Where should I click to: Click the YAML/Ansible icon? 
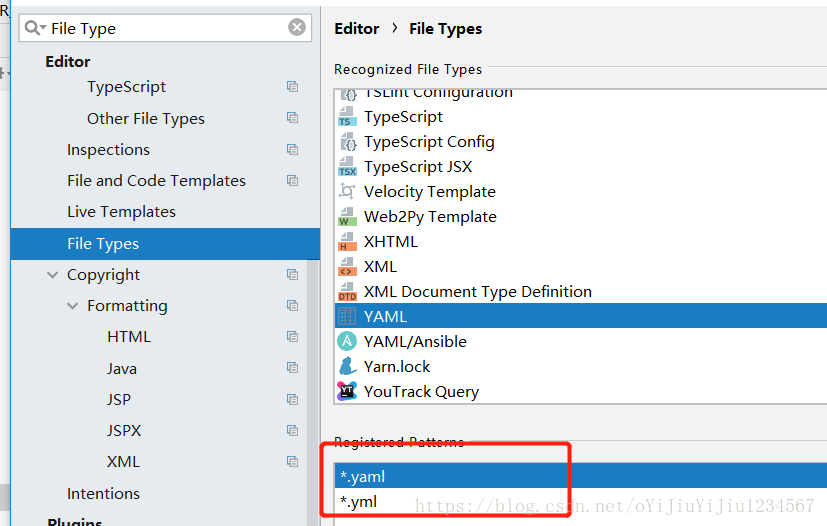[347, 342]
